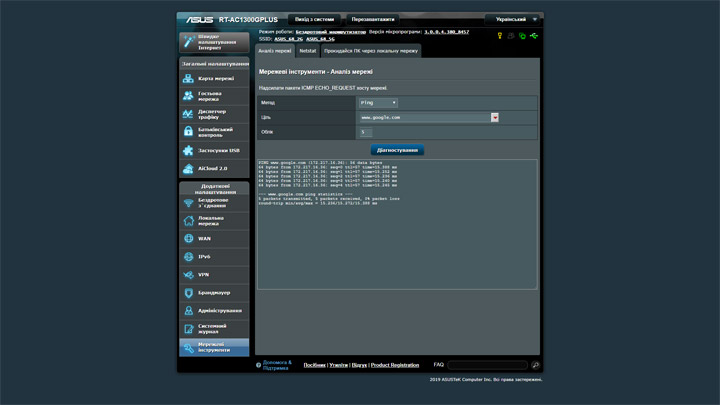Open WAN globe icon
720x405 pixels.
(188, 238)
